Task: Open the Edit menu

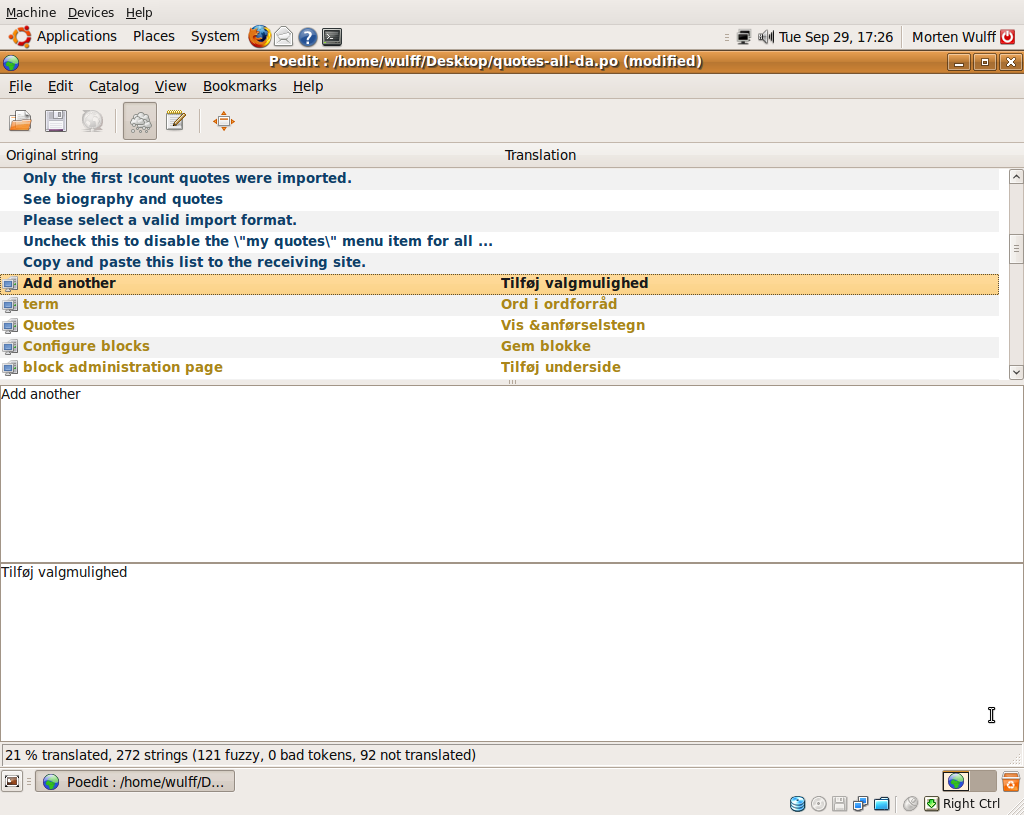Action: (60, 86)
